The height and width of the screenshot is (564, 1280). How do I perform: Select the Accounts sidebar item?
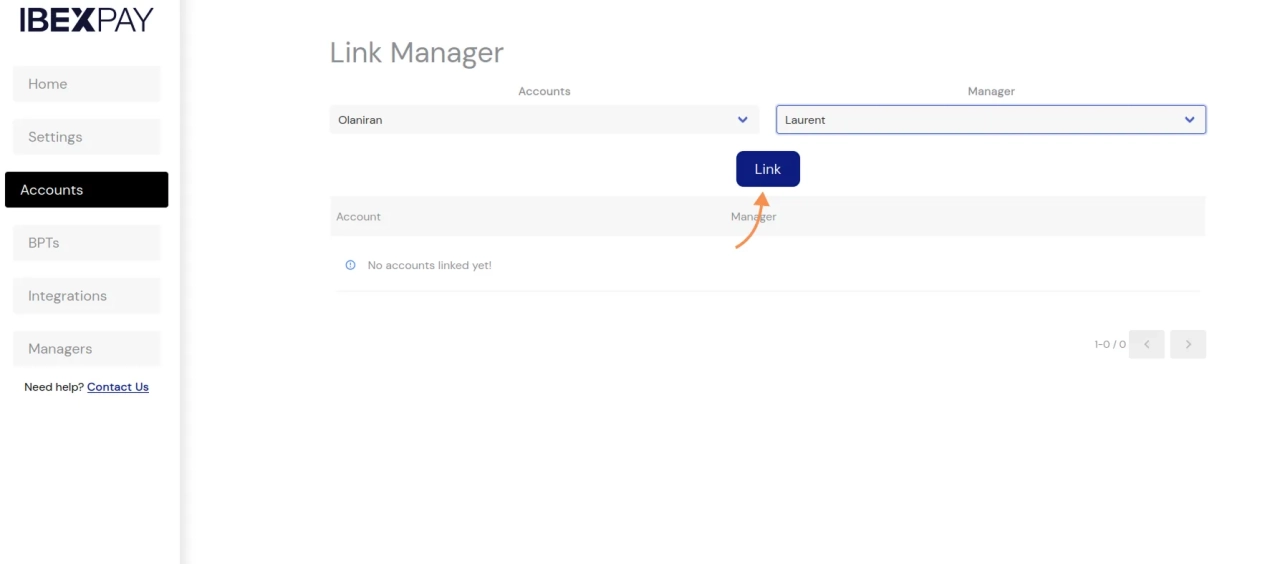click(86, 190)
